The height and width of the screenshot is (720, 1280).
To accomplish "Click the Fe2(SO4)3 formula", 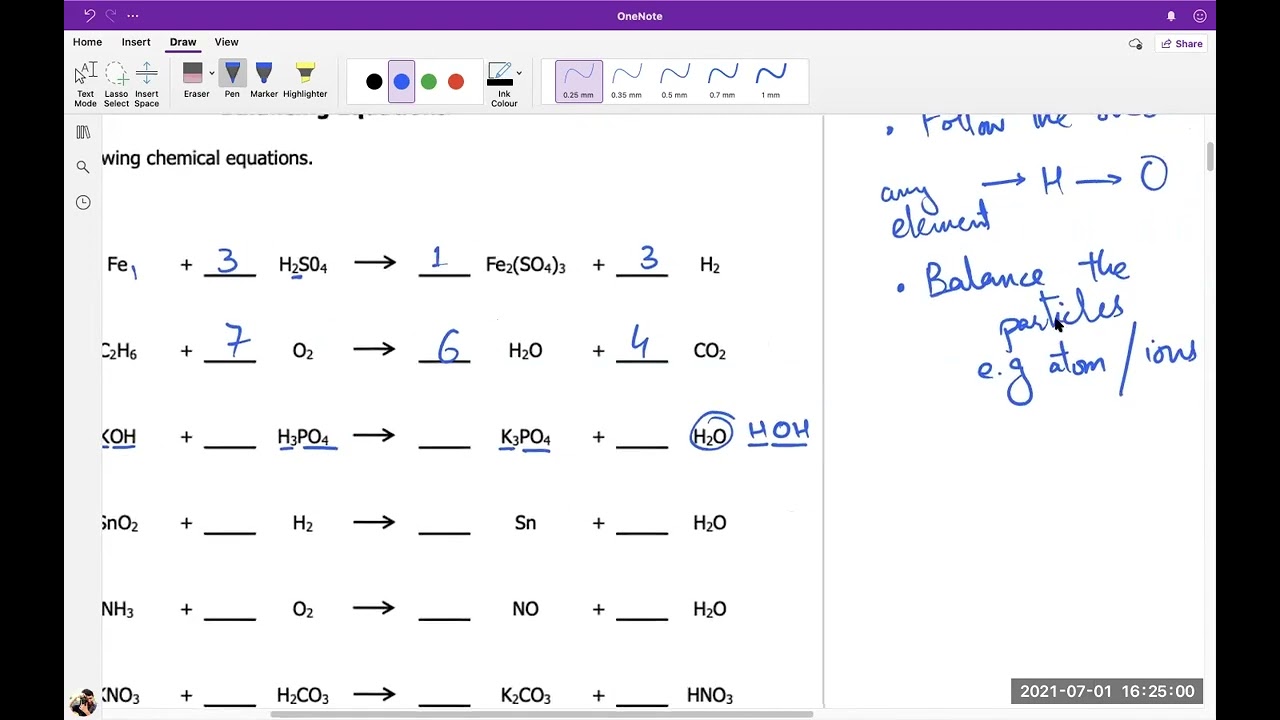I will point(525,265).
